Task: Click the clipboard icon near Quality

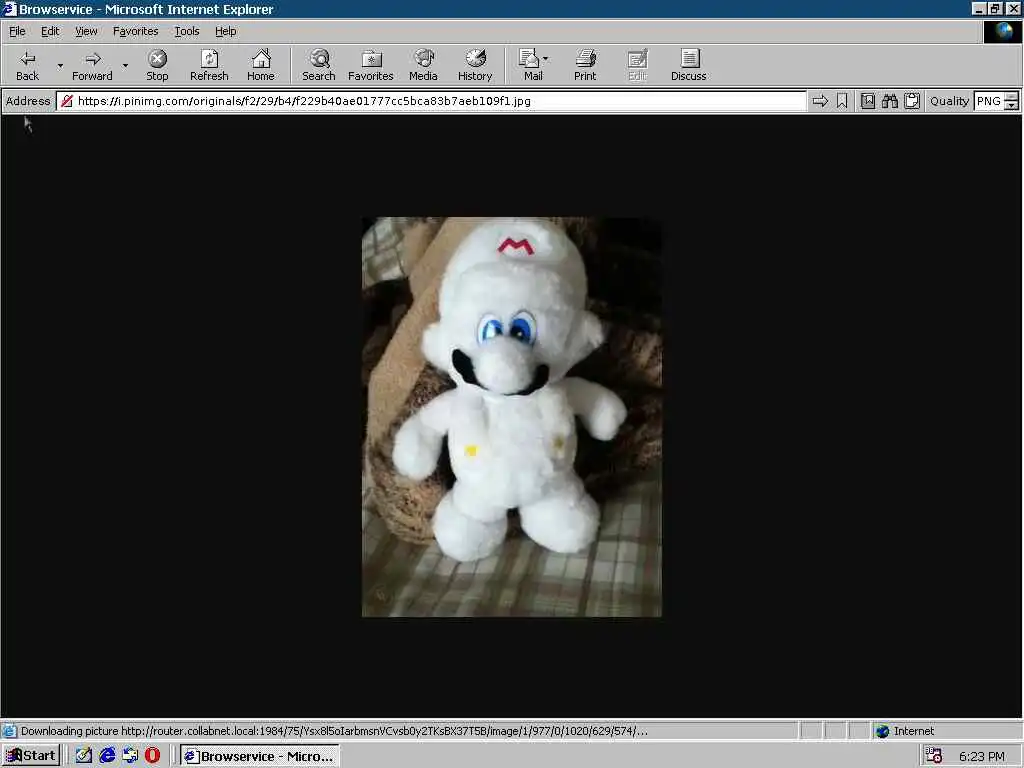Action: point(912,101)
